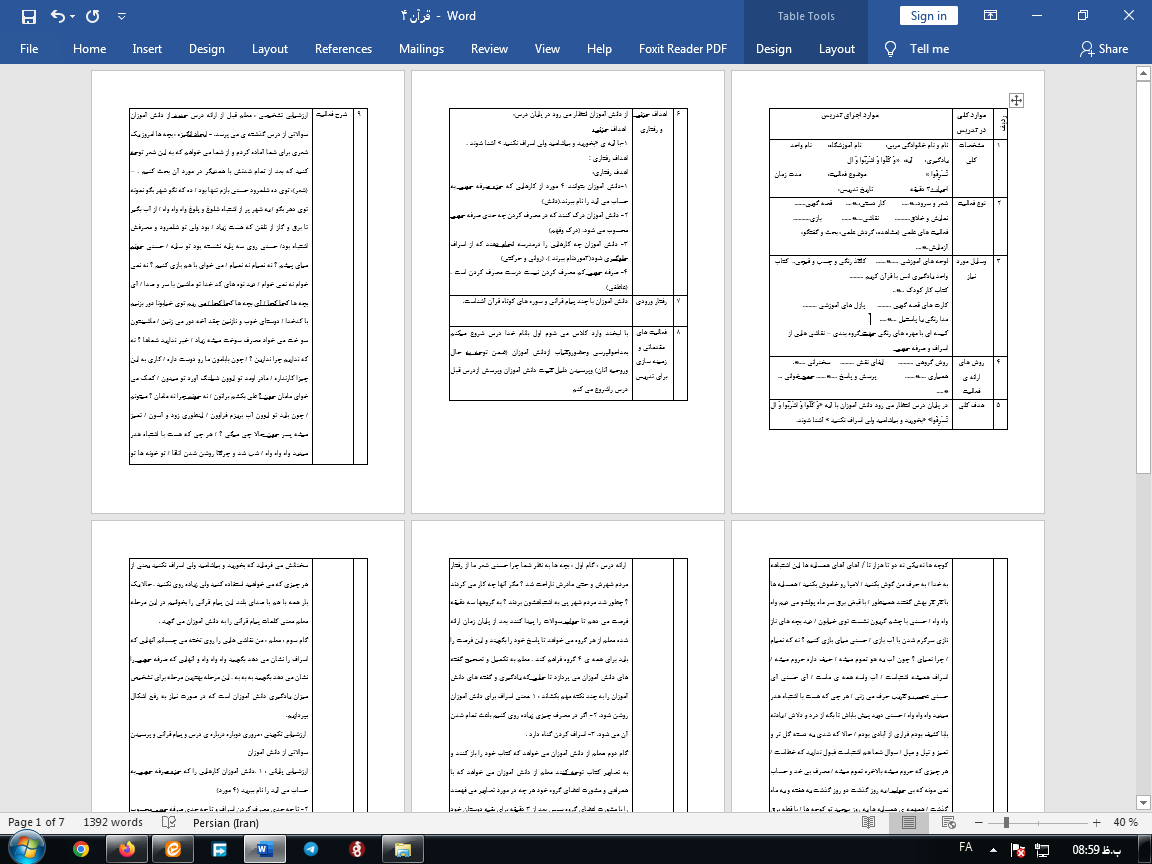
Task: Open the blue arrow app on taskbar
Action: (x=219, y=849)
